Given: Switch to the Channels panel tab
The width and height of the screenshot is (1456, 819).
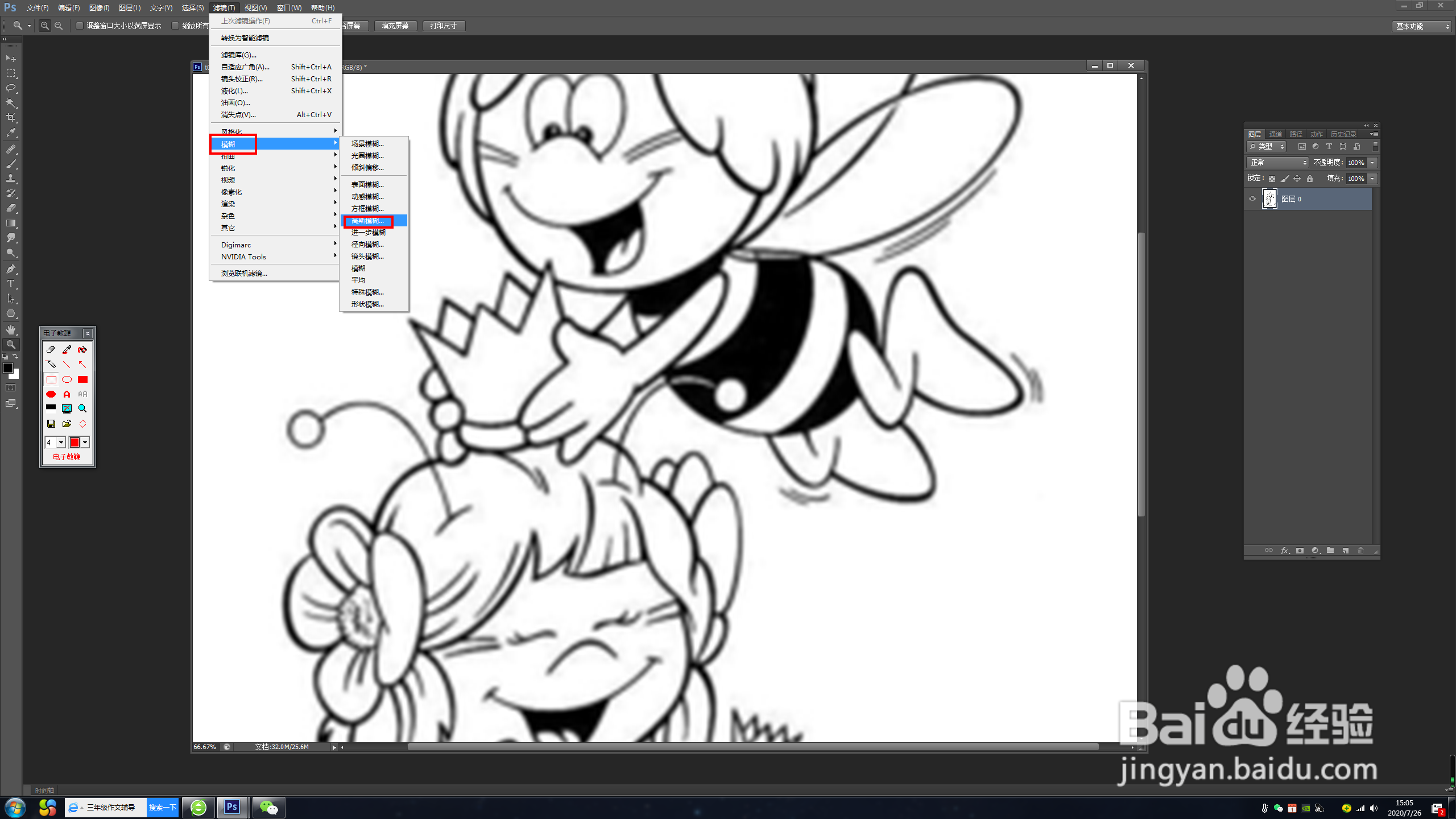Looking at the screenshot, I should tap(1275, 134).
